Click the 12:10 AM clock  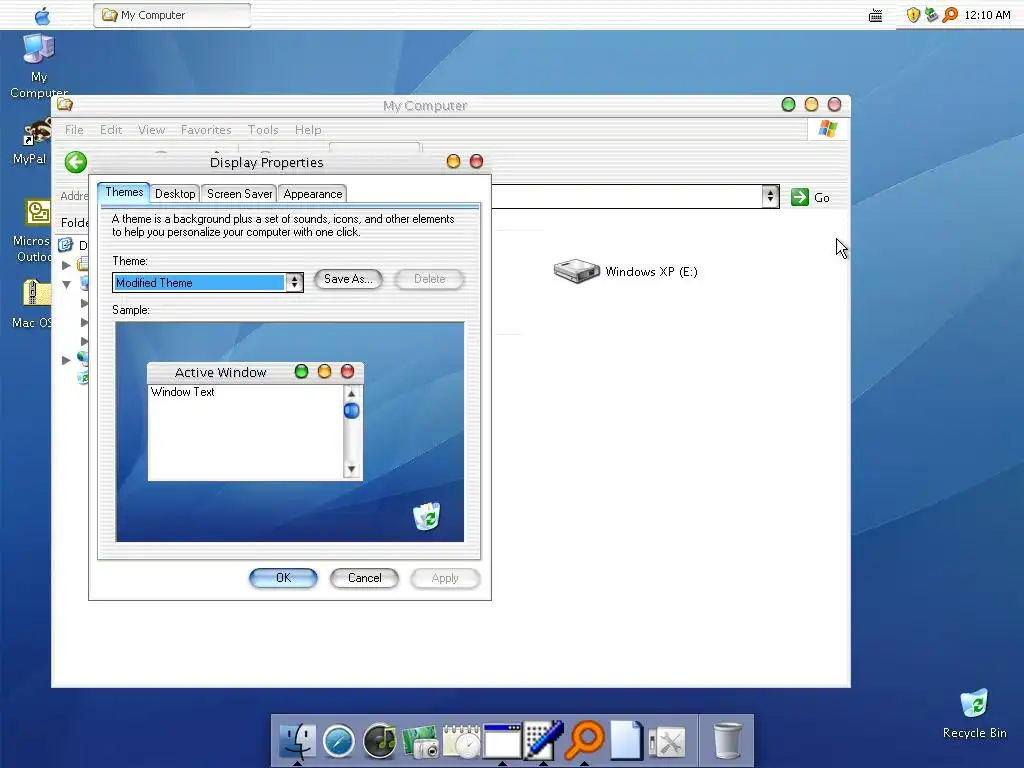click(987, 15)
